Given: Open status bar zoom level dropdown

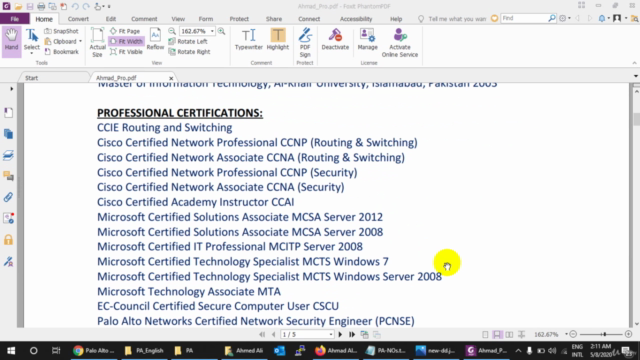Looking at the screenshot, I should tap(566, 334).
